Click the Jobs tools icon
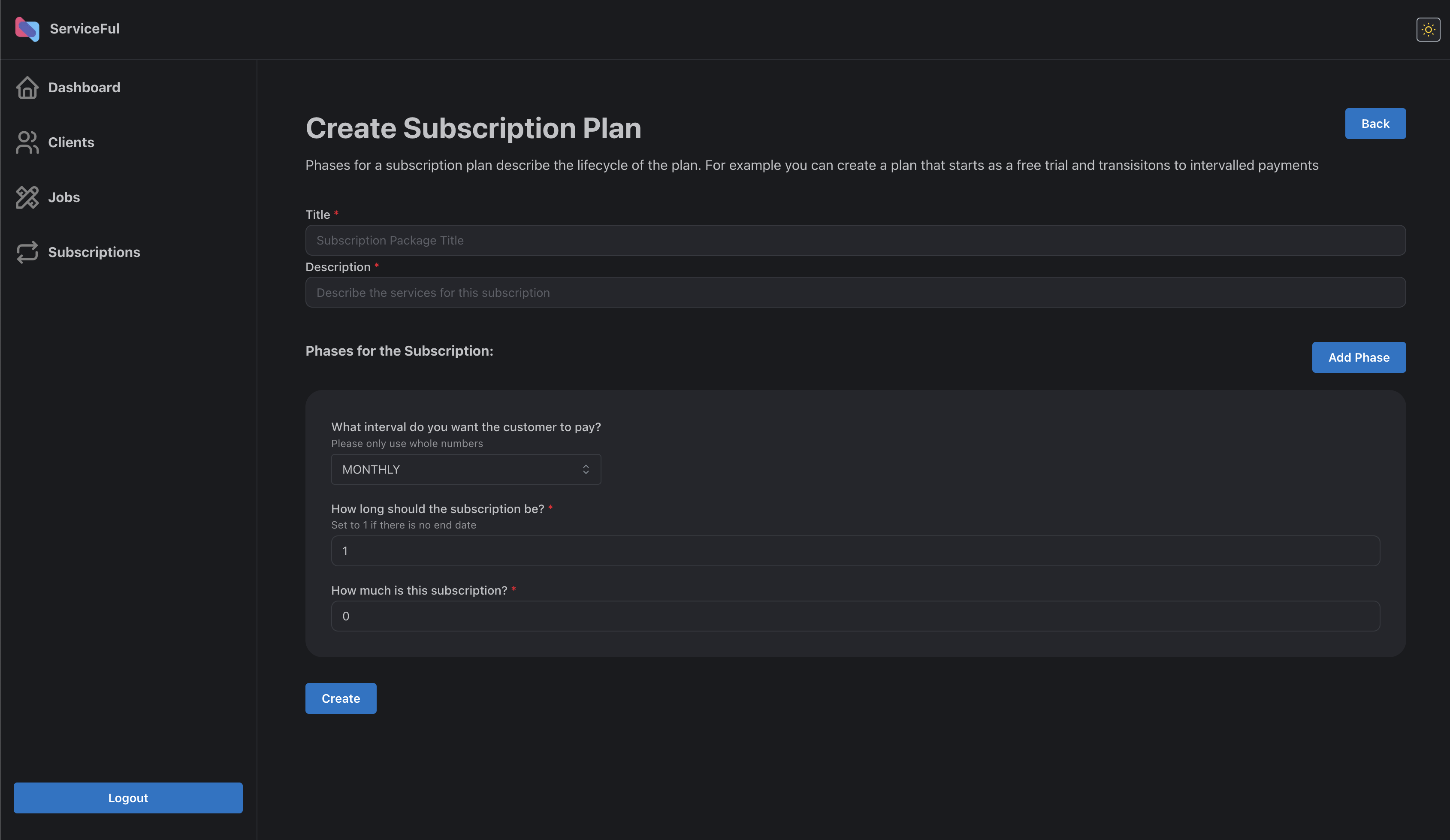The width and height of the screenshot is (1450, 840). (x=27, y=197)
